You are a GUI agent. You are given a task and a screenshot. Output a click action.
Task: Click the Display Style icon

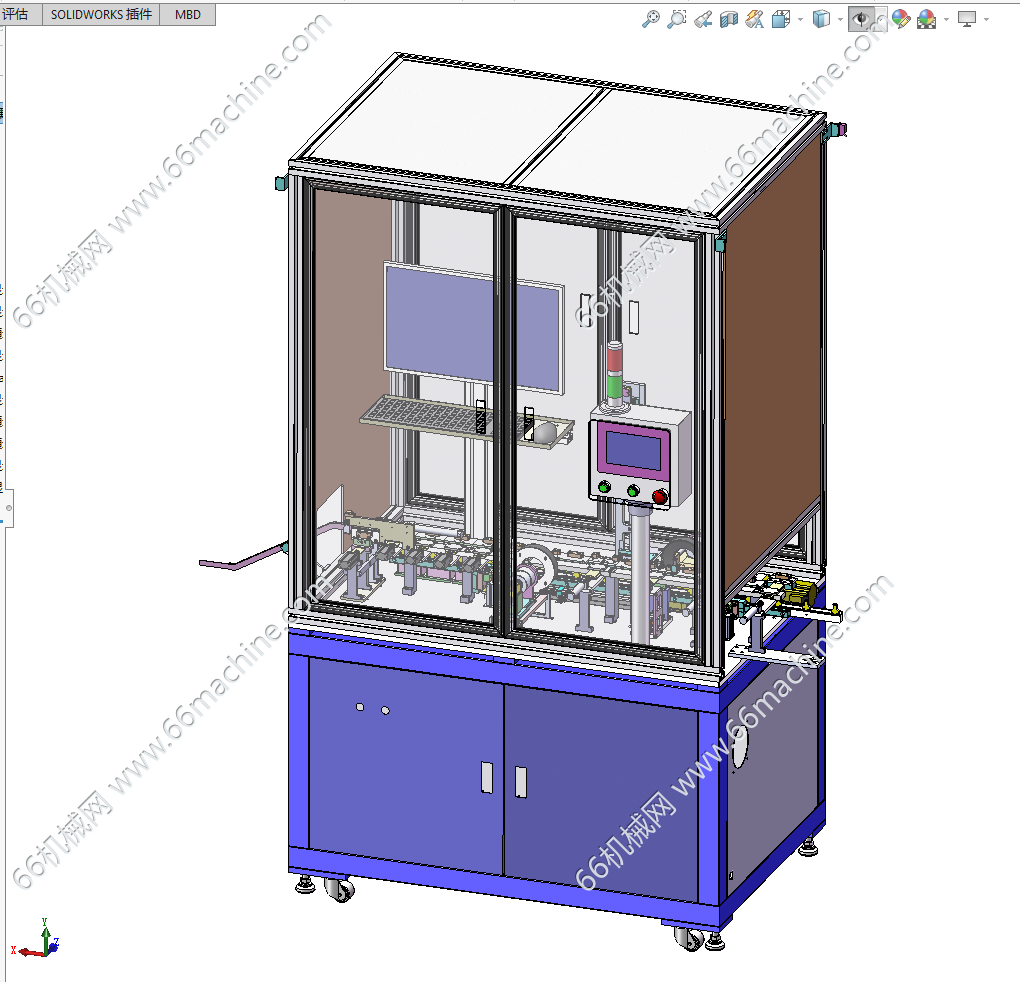[x=822, y=20]
